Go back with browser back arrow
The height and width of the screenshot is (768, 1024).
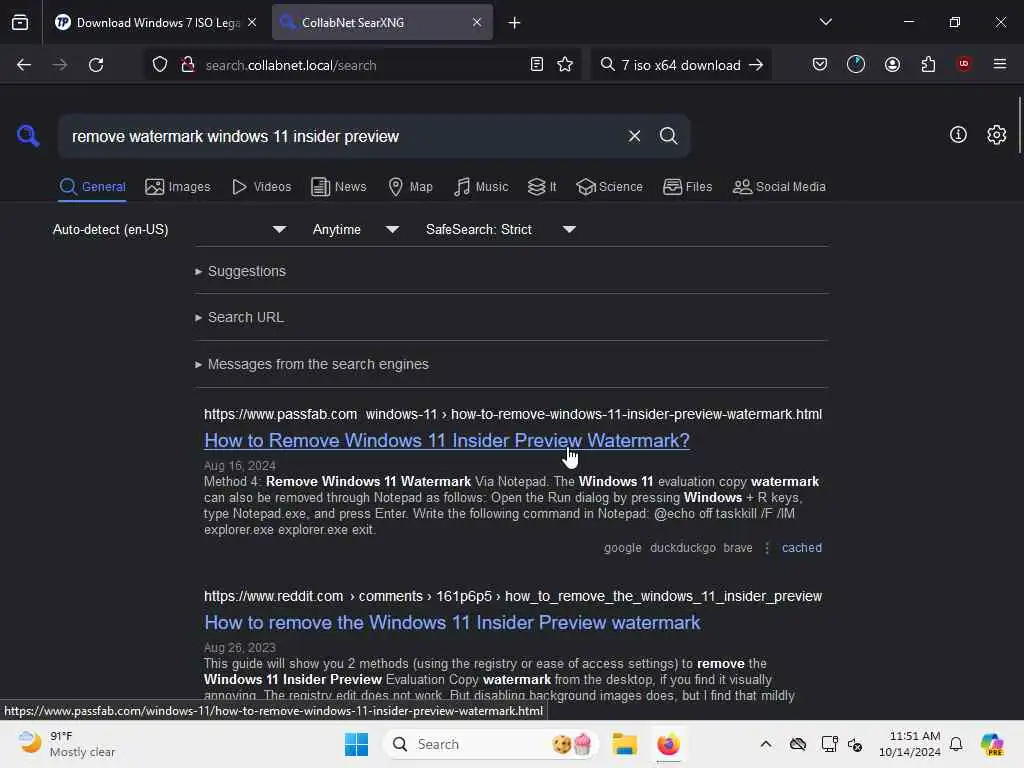point(24,65)
